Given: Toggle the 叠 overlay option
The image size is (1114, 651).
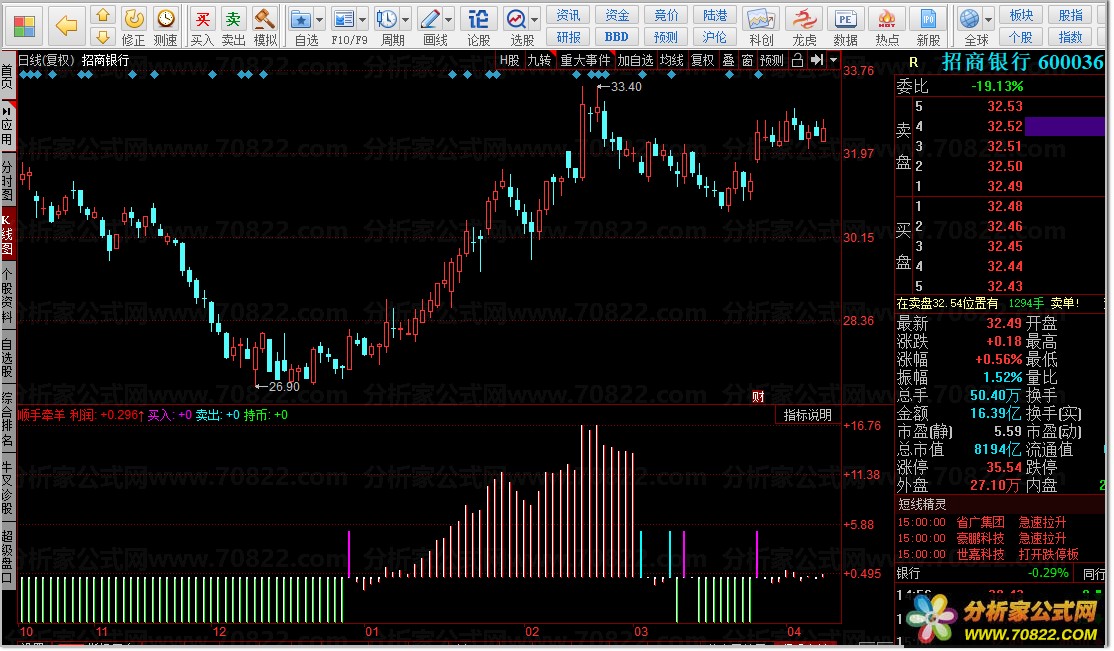Looking at the screenshot, I should 728,60.
